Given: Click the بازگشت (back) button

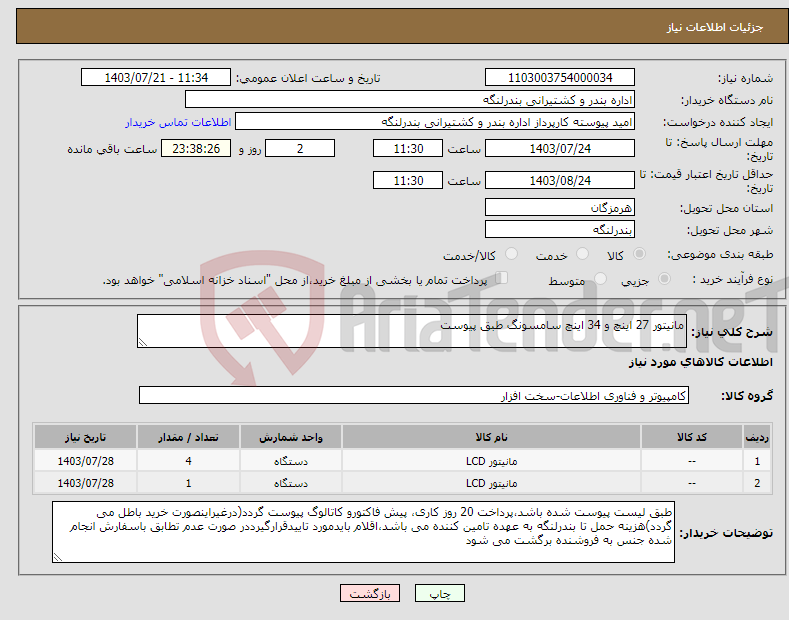Looking at the screenshot, I should (x=370, y=594).
